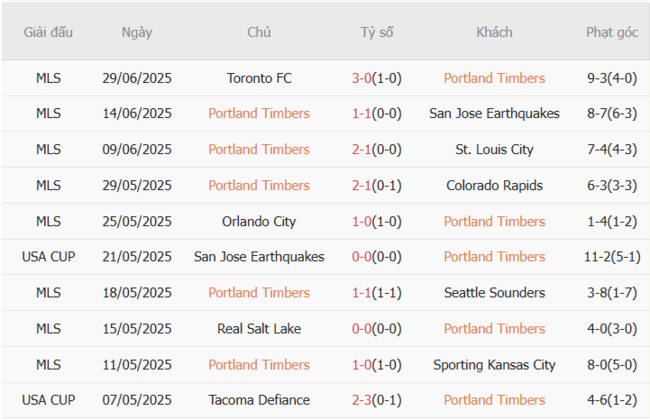
Task: Open the Toronto FC team link
Action: (x=259, y=78)
